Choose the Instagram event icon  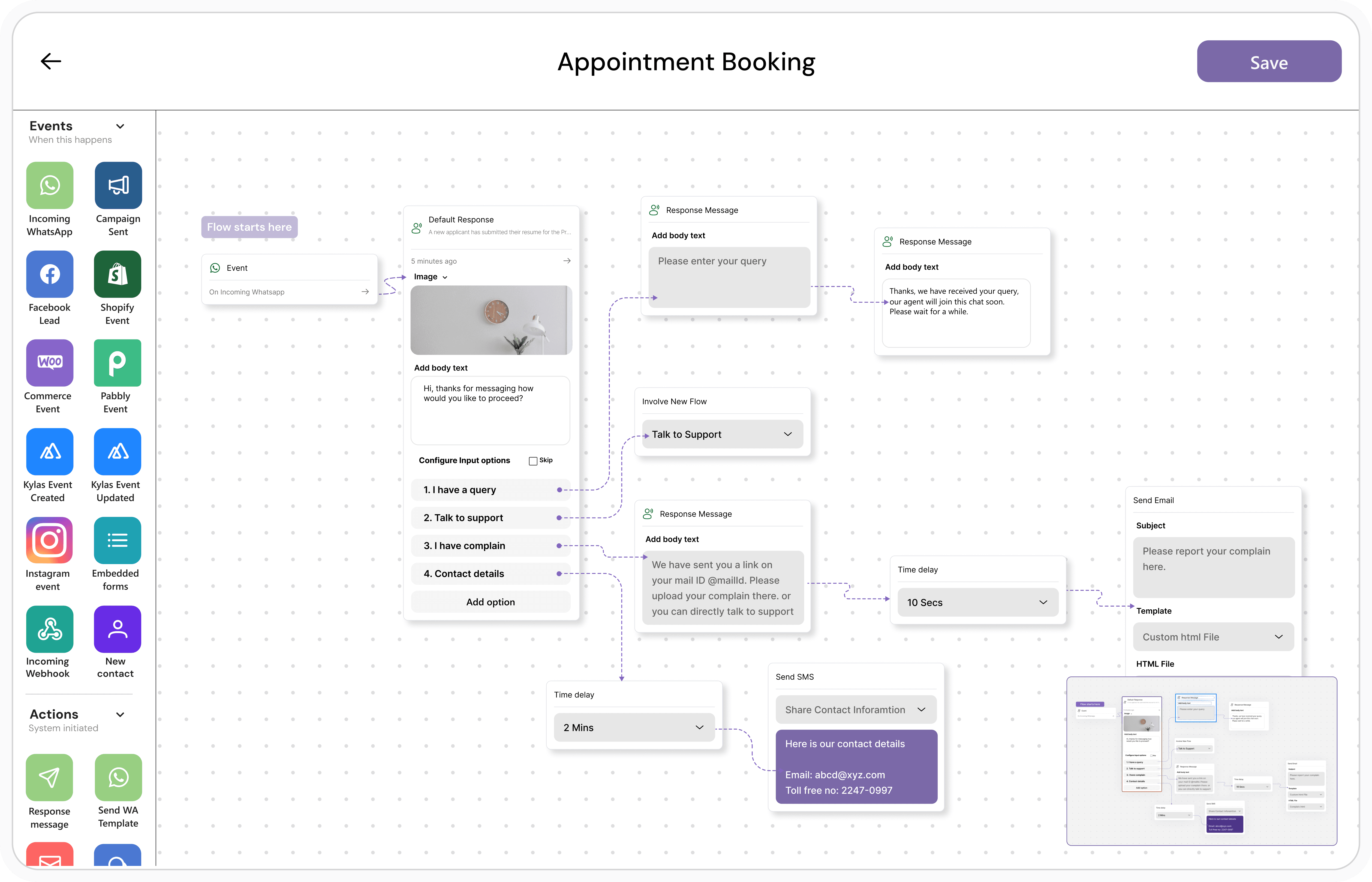[50, 540]
